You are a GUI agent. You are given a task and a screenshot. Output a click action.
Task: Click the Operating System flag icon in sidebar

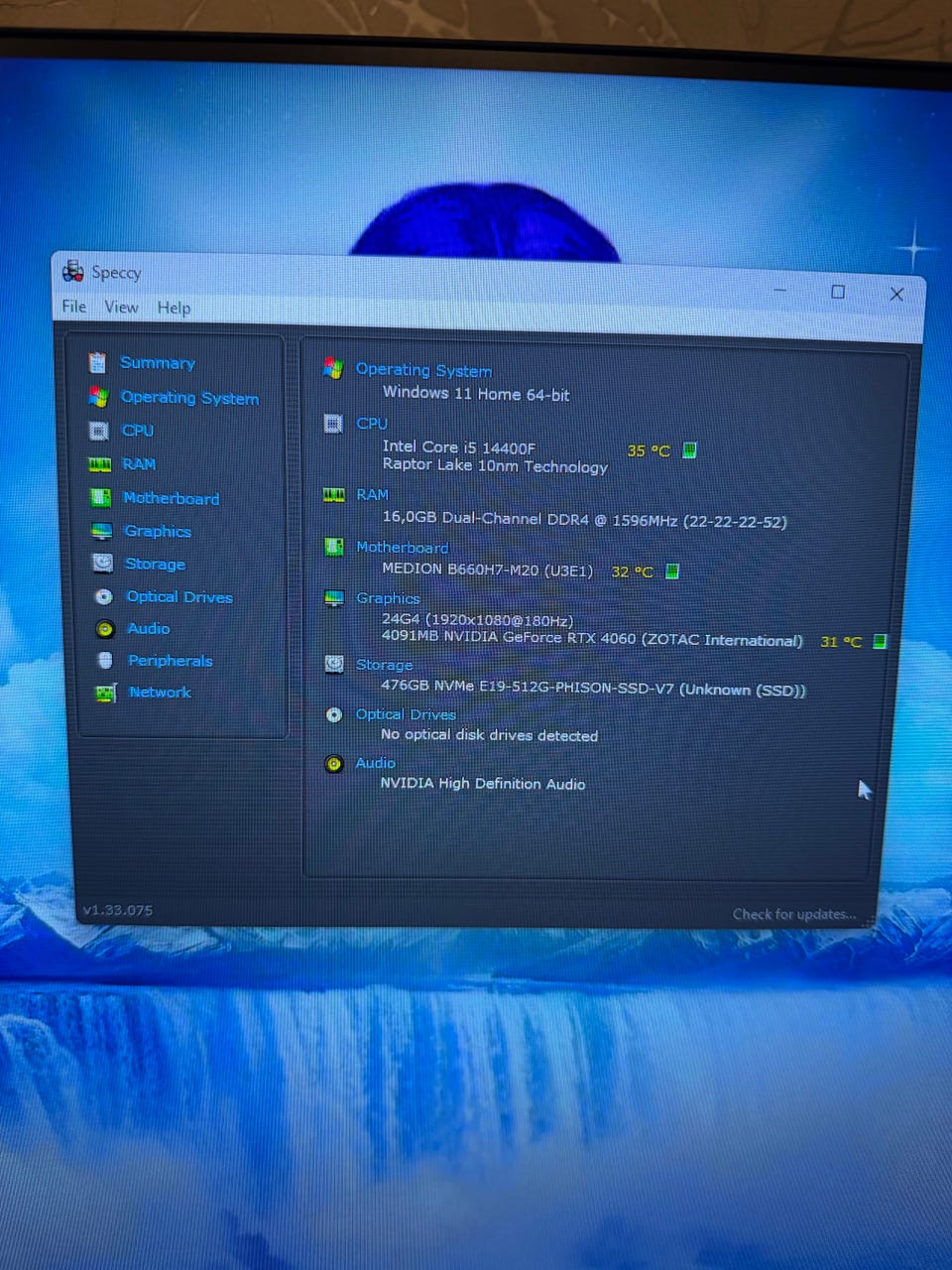98,397
